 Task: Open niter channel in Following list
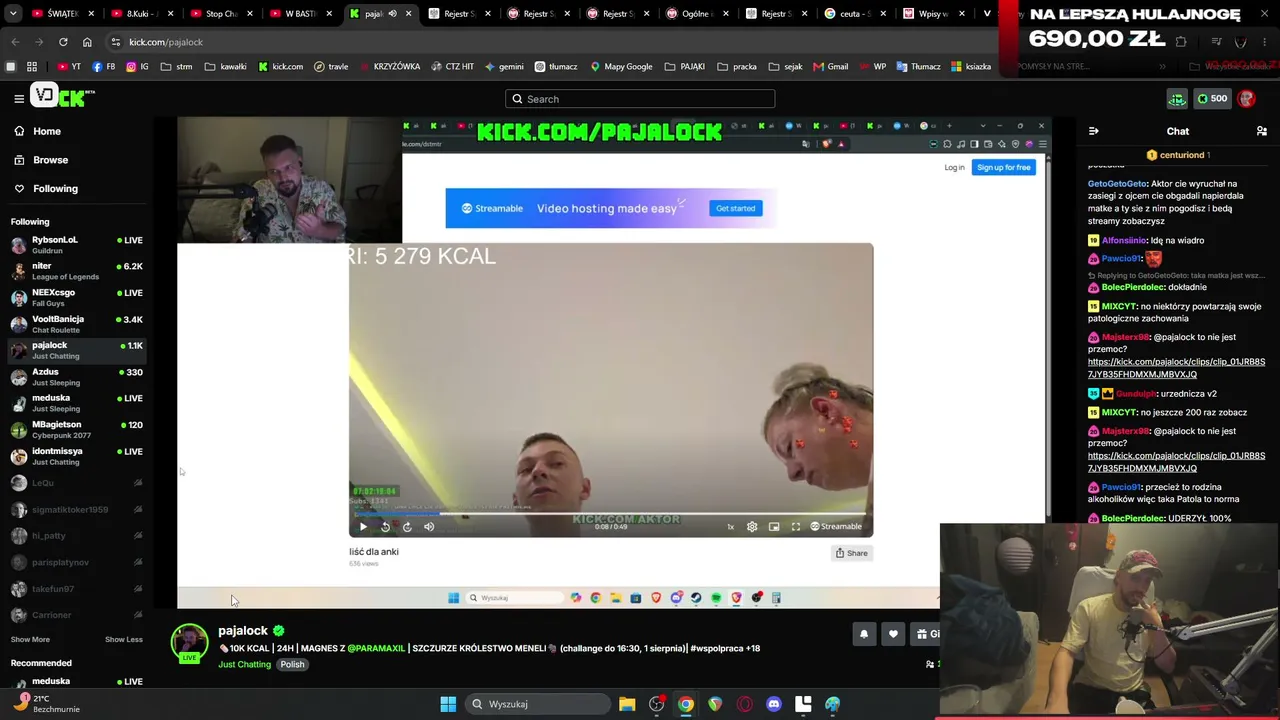coord(77,271)
